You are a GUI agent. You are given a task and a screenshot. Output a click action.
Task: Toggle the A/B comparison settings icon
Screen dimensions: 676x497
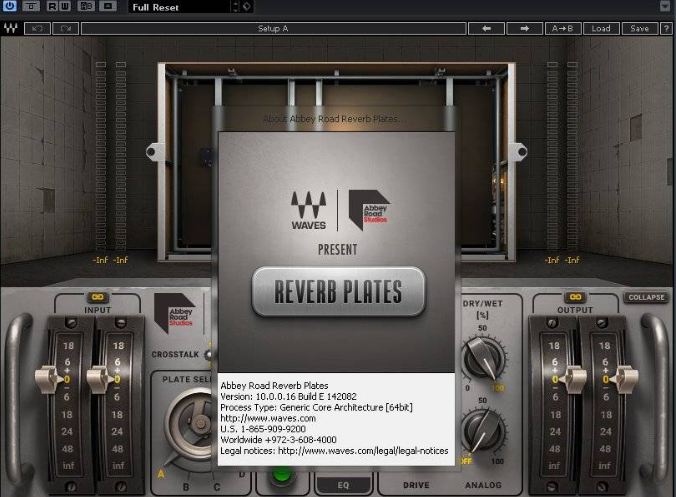point(86,6)
